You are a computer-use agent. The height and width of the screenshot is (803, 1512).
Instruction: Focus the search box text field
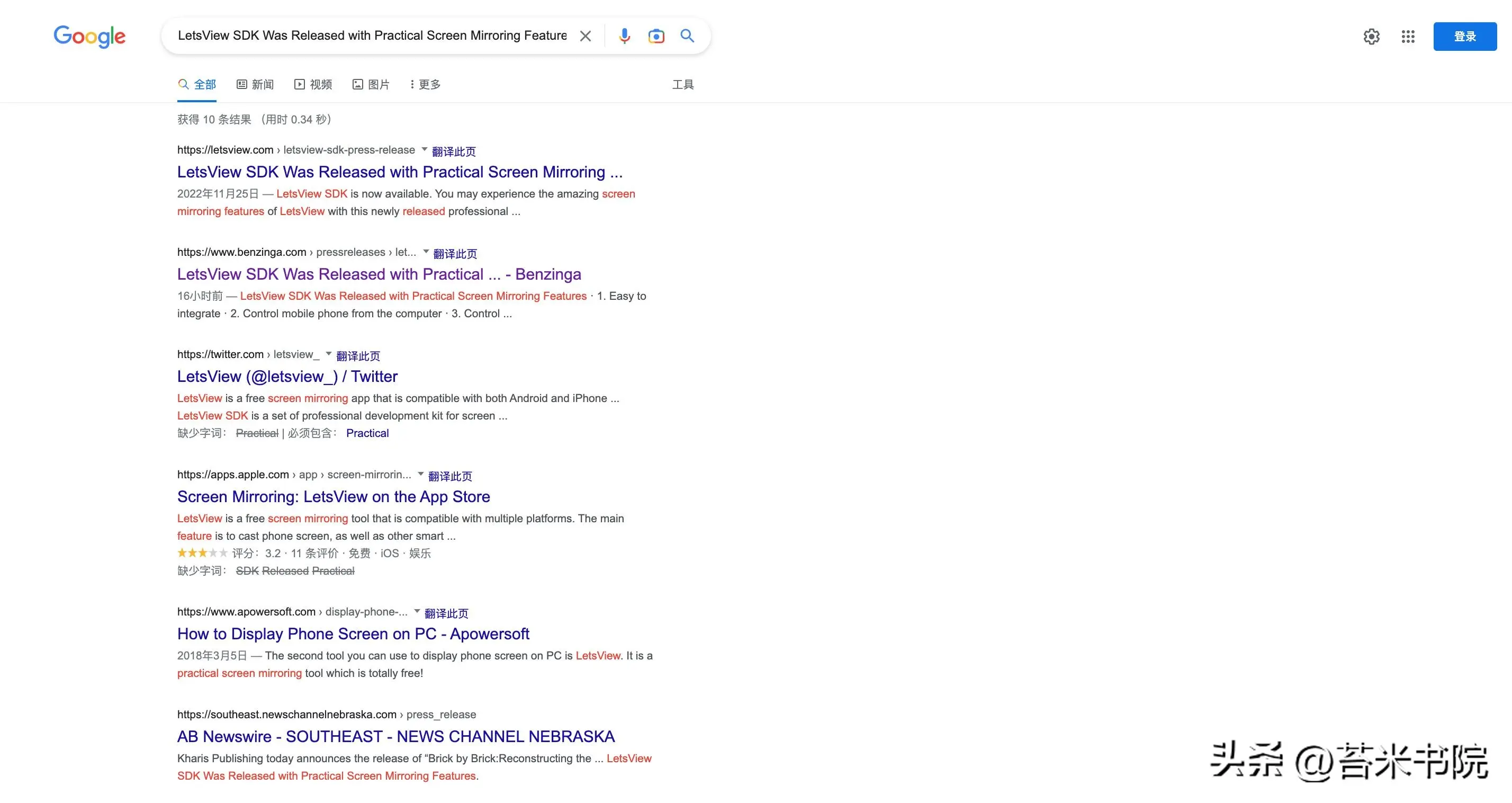[x=372, y=36]
